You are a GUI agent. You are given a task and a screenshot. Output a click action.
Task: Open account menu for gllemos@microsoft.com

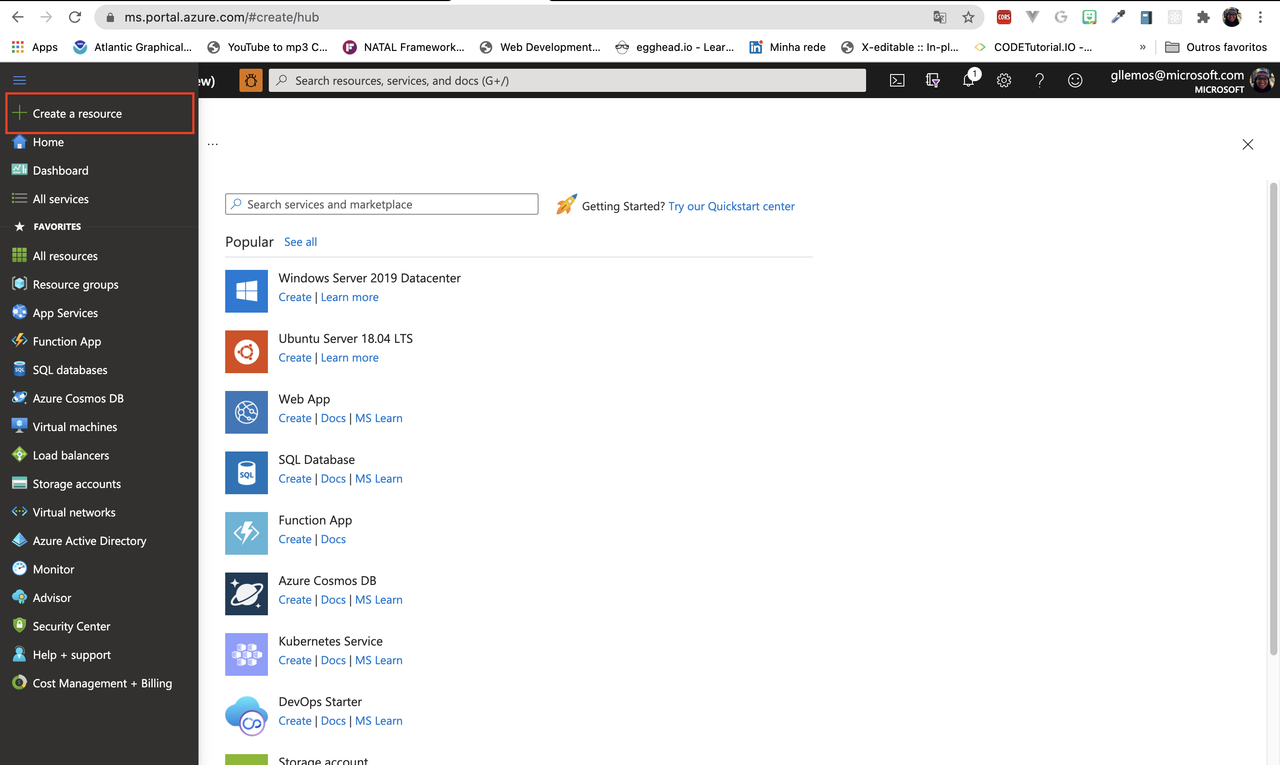pos(1192,80)
